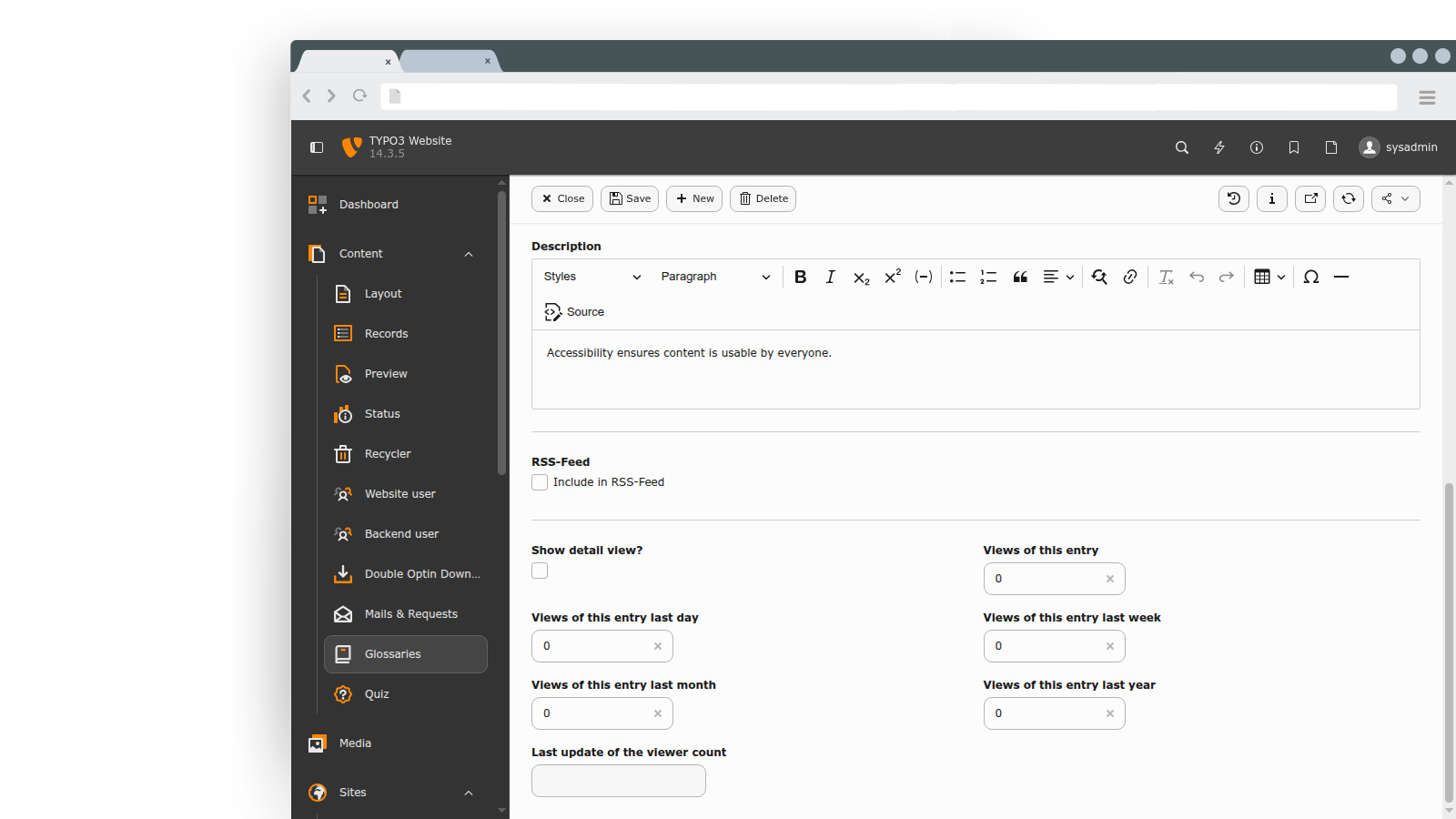Remove text formatting
Screen dimensions: 1456x819
[x=1166, y=277]
